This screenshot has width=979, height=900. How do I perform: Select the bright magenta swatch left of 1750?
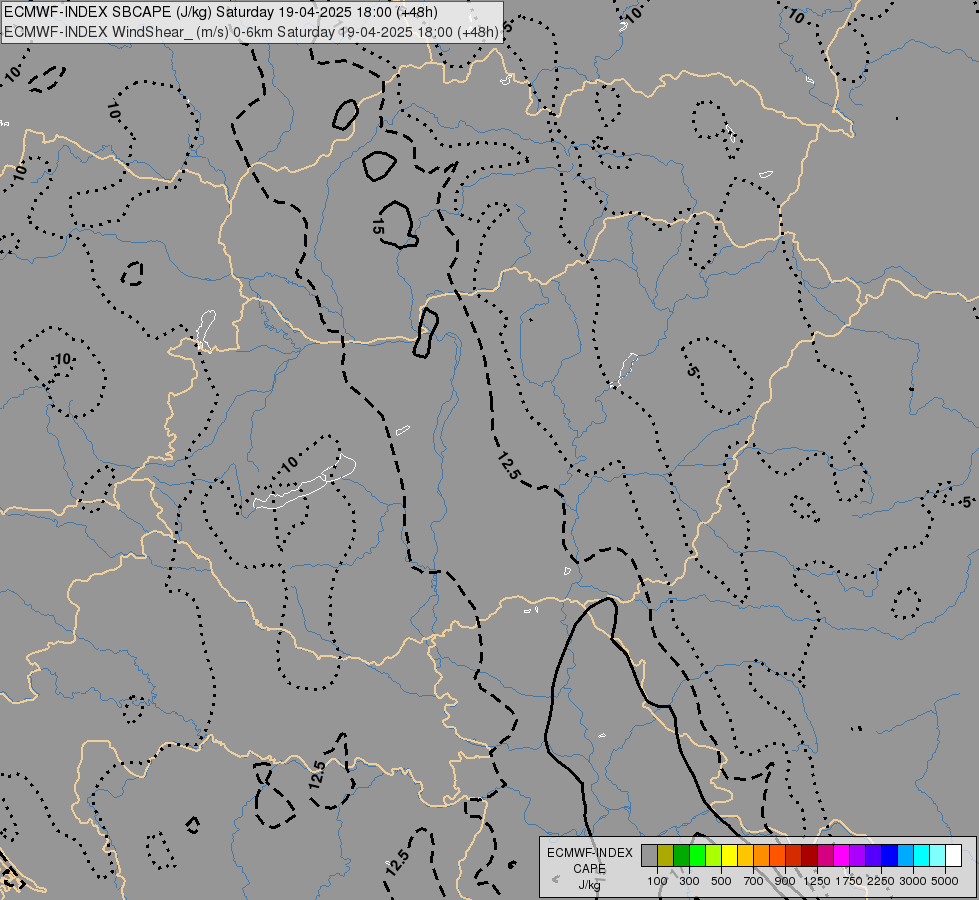[842, 855]
